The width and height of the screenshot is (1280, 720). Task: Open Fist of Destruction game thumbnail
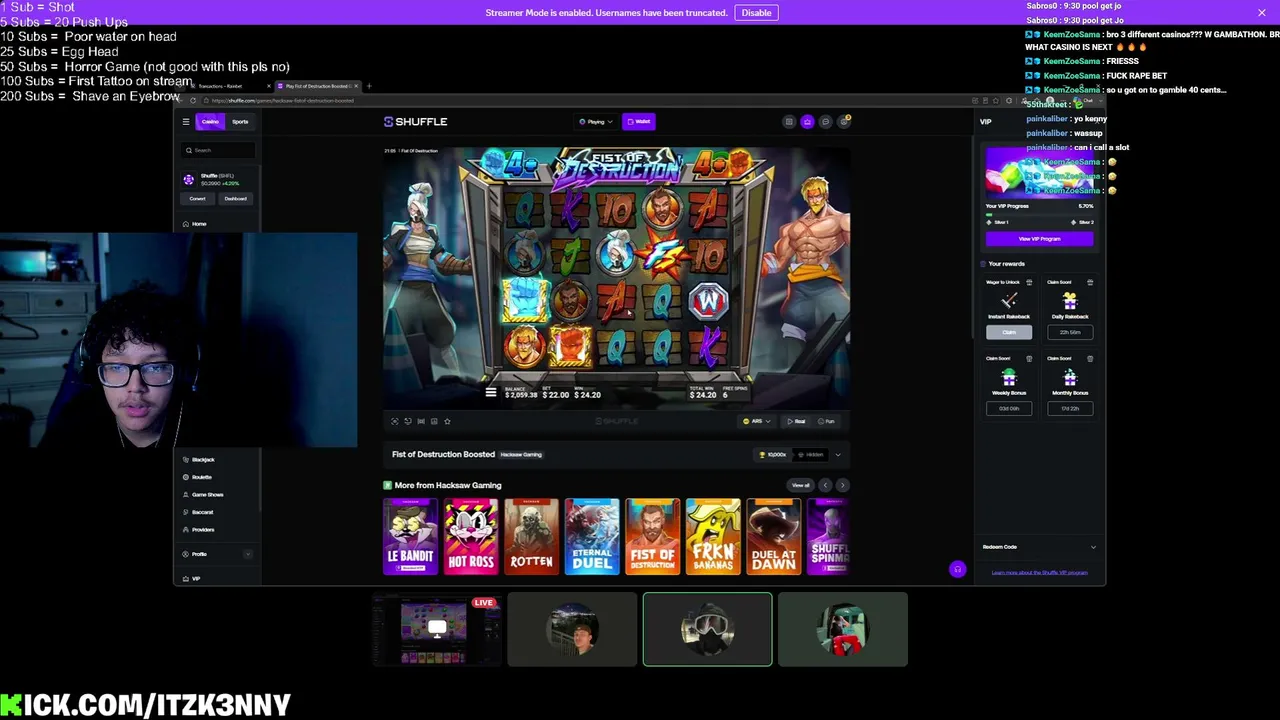[652, 536]
